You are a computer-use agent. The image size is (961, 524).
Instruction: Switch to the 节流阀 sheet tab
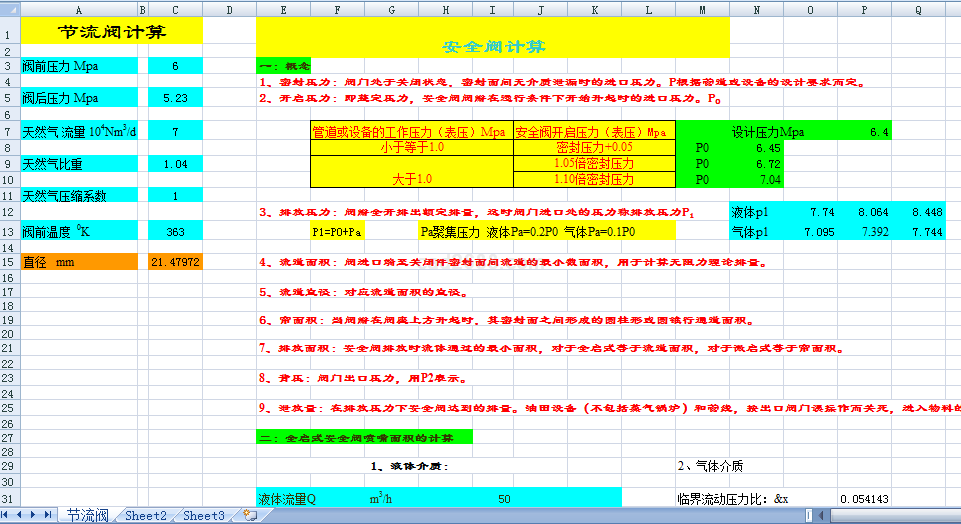(87, 515)
